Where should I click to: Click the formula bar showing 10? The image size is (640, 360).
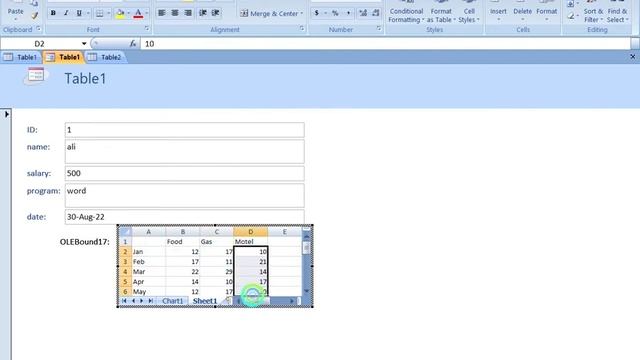pos(385,44)
